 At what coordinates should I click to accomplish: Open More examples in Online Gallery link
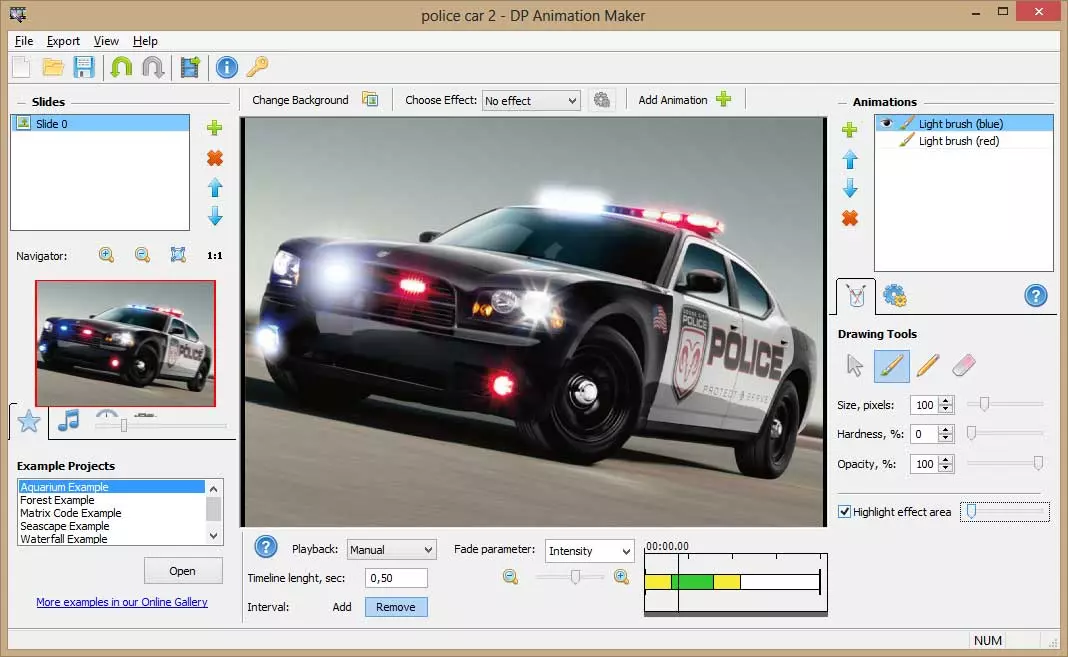[x=122, y=602]
